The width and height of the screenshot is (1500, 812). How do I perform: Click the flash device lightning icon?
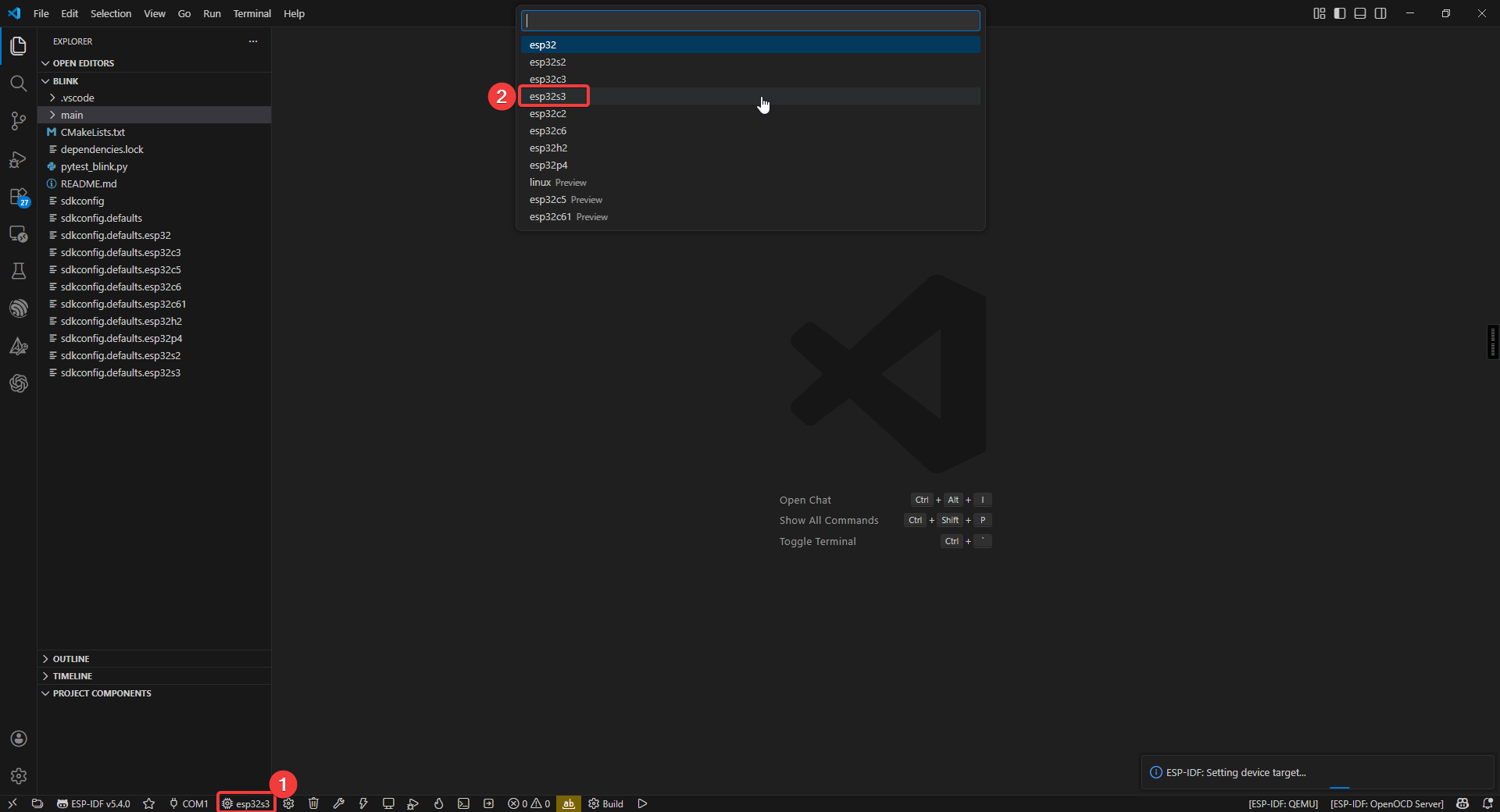tap(363, 803)
